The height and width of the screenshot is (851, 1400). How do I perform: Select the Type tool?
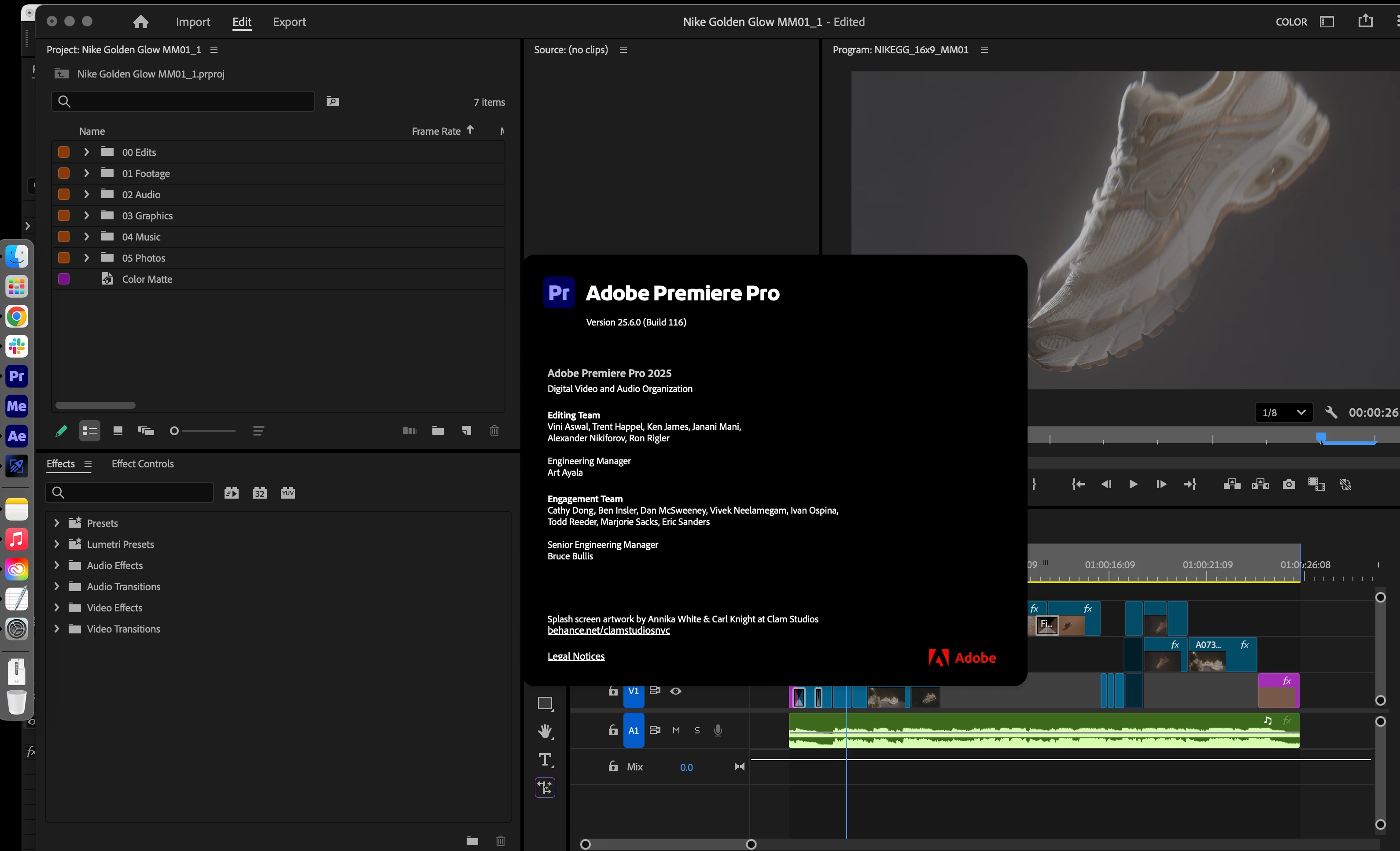point(545,759)
